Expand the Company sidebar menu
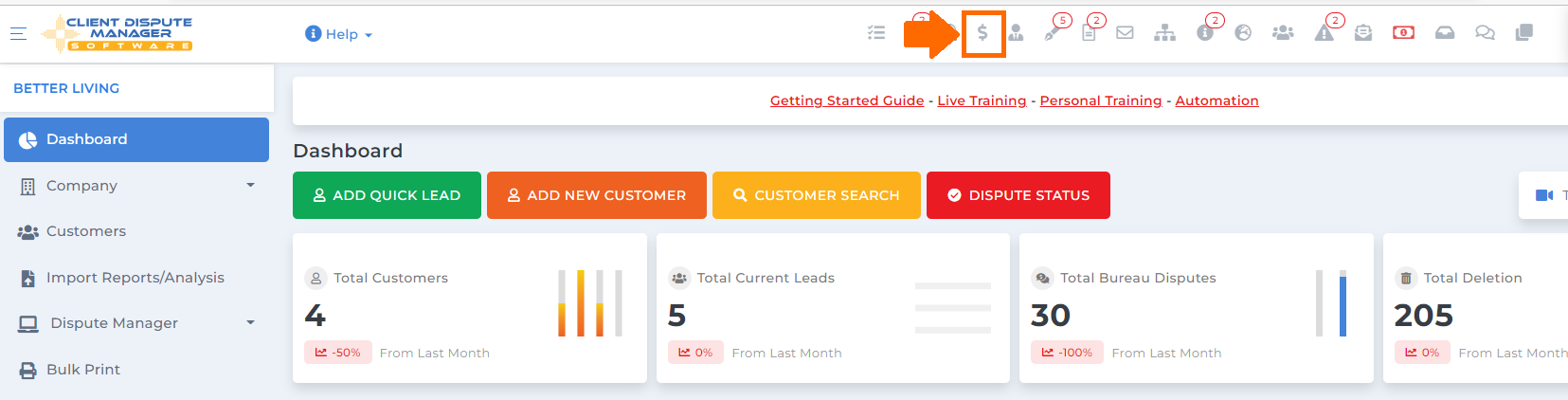Image resolution: width=1568 pixels, height=400 pixels. (x=136, y=186)
